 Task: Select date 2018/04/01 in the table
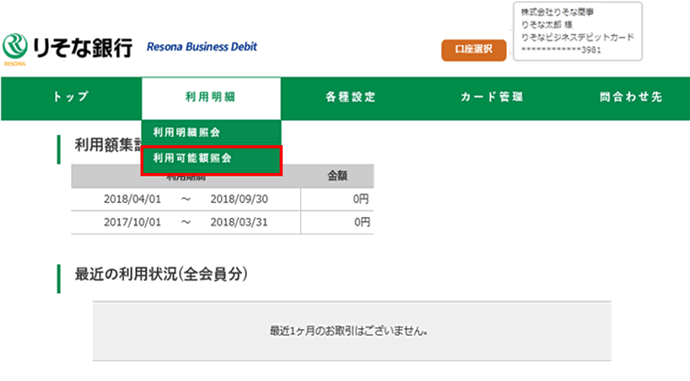click(132, 199)
